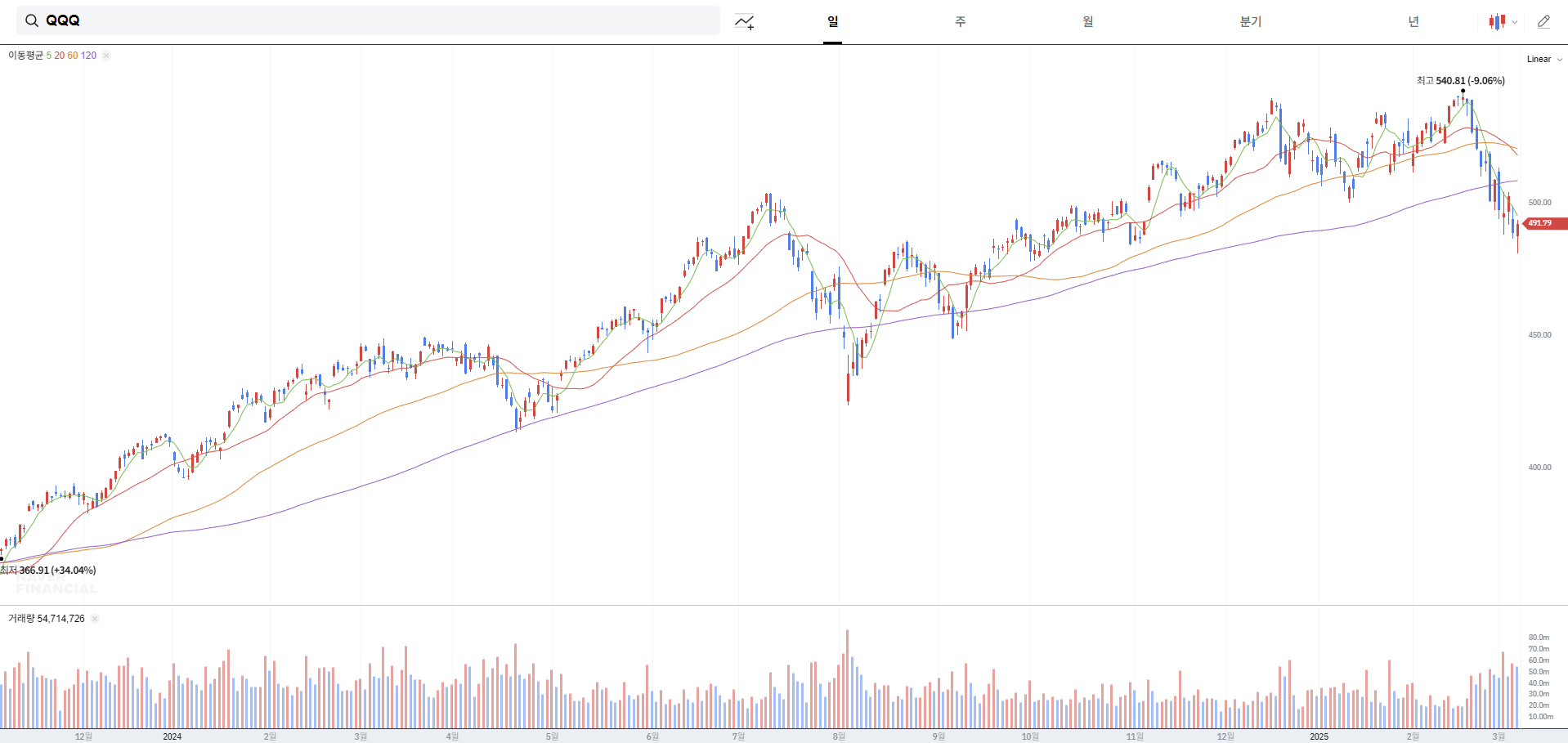
Task: Click the 5-day moving average value
Action: point(49,56)
